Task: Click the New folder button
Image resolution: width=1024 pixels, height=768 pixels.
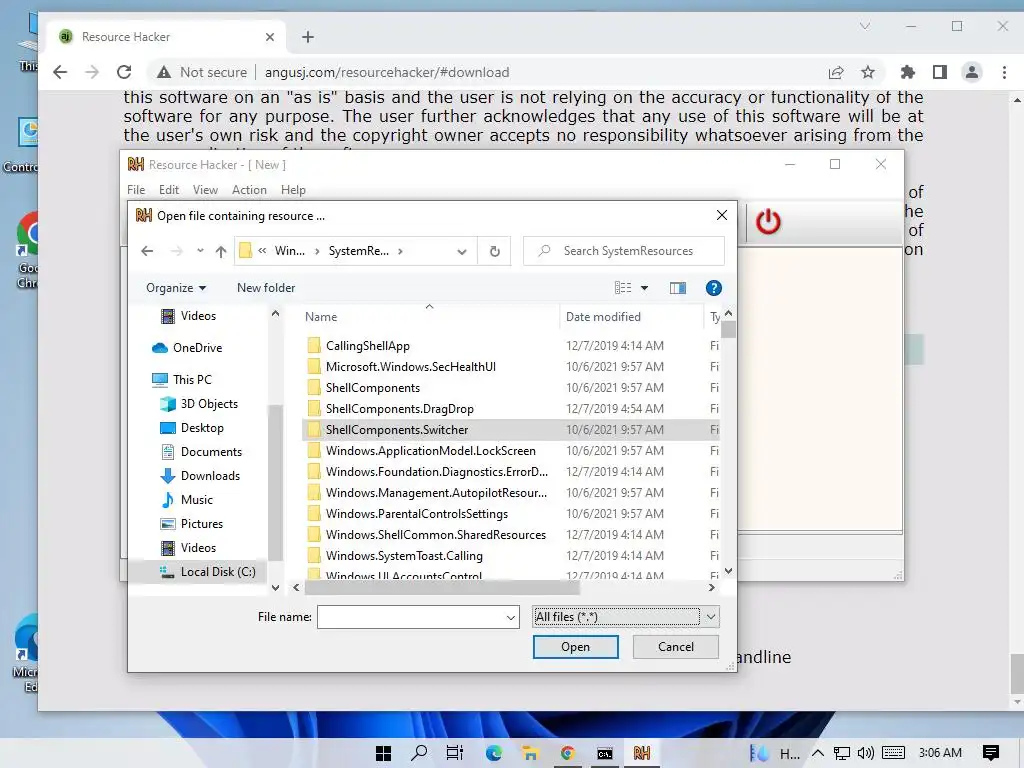Action: point(266,288)
